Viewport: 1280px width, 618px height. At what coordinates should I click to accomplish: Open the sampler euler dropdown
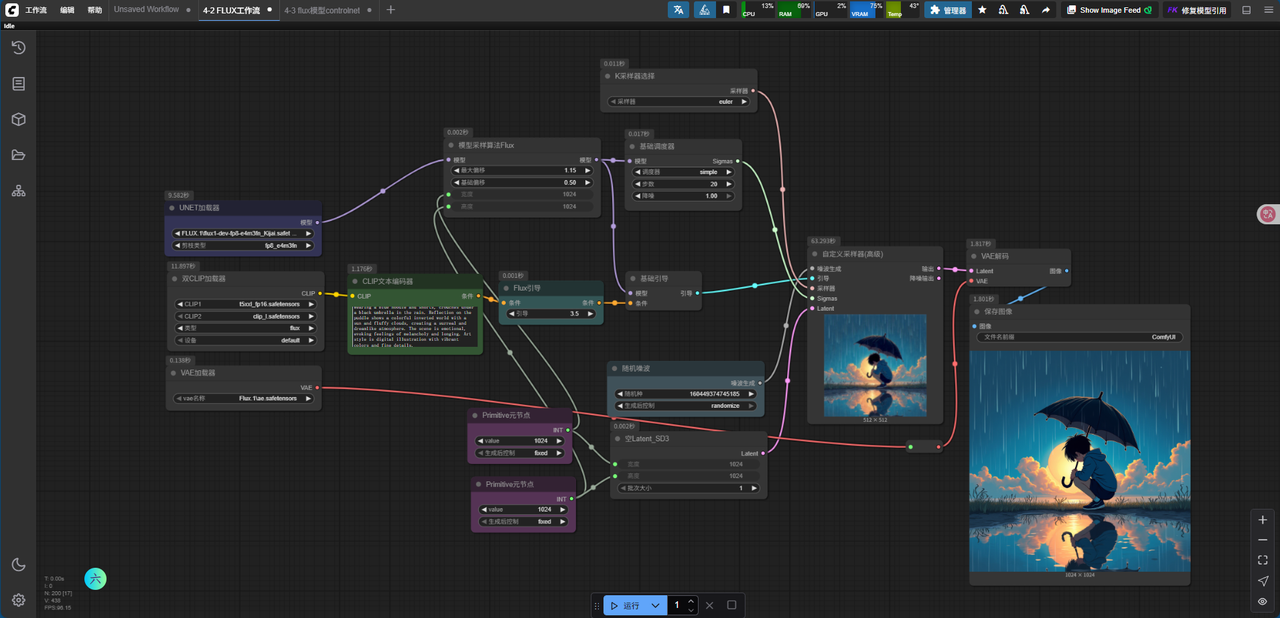click(x=680, y=102)
